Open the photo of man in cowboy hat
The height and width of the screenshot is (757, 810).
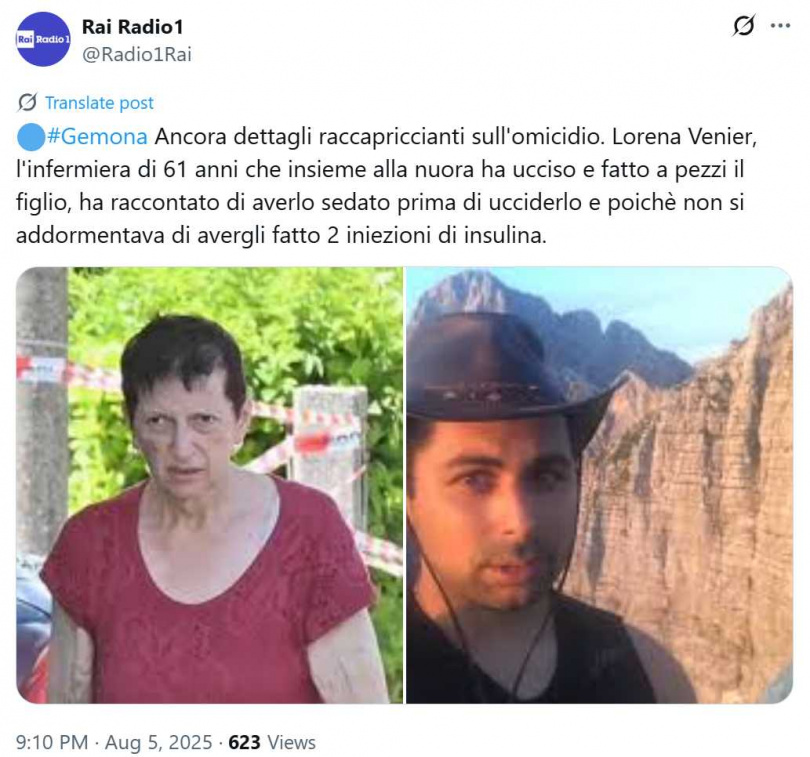(599, 485)
